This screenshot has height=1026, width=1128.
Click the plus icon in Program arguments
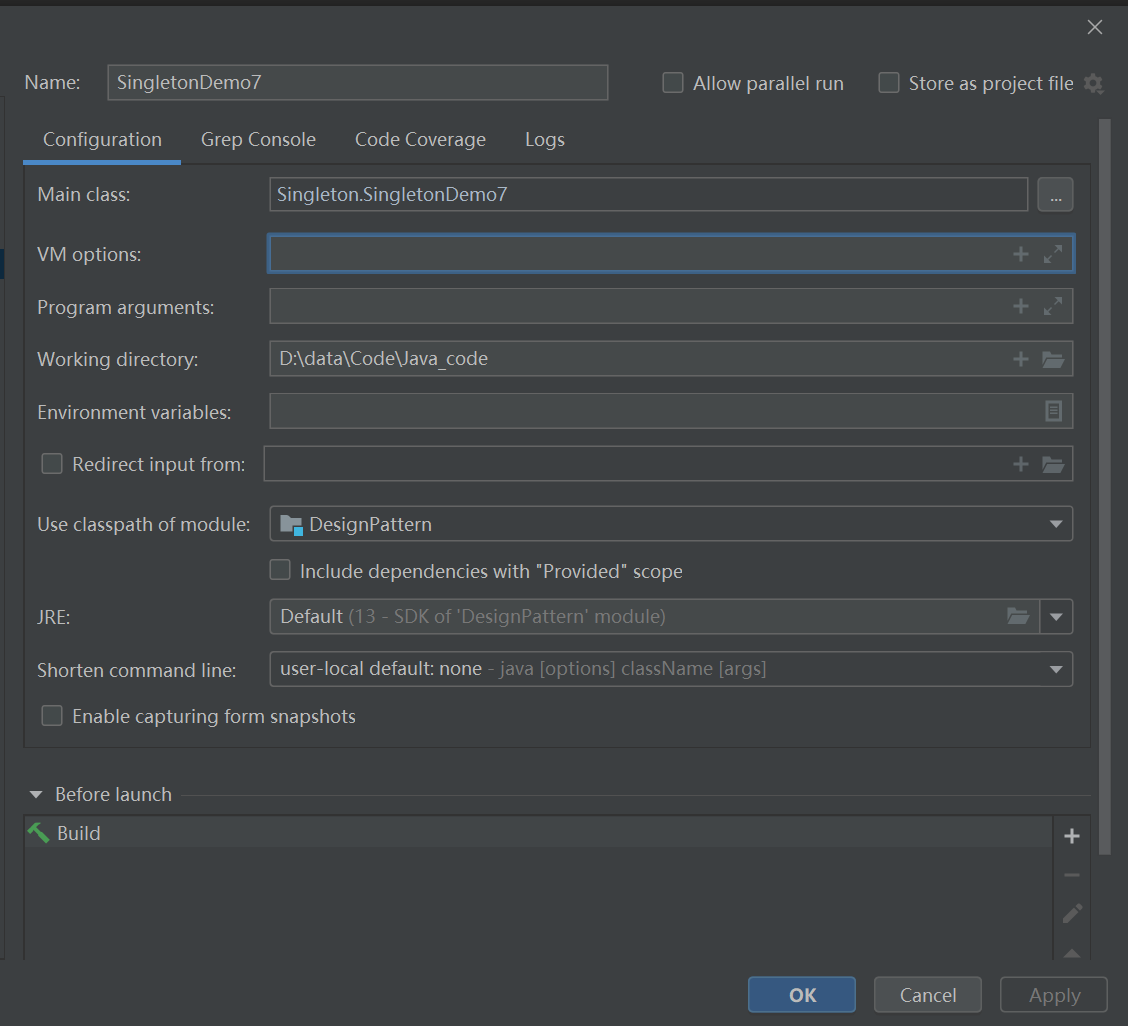click(1020, 306)
